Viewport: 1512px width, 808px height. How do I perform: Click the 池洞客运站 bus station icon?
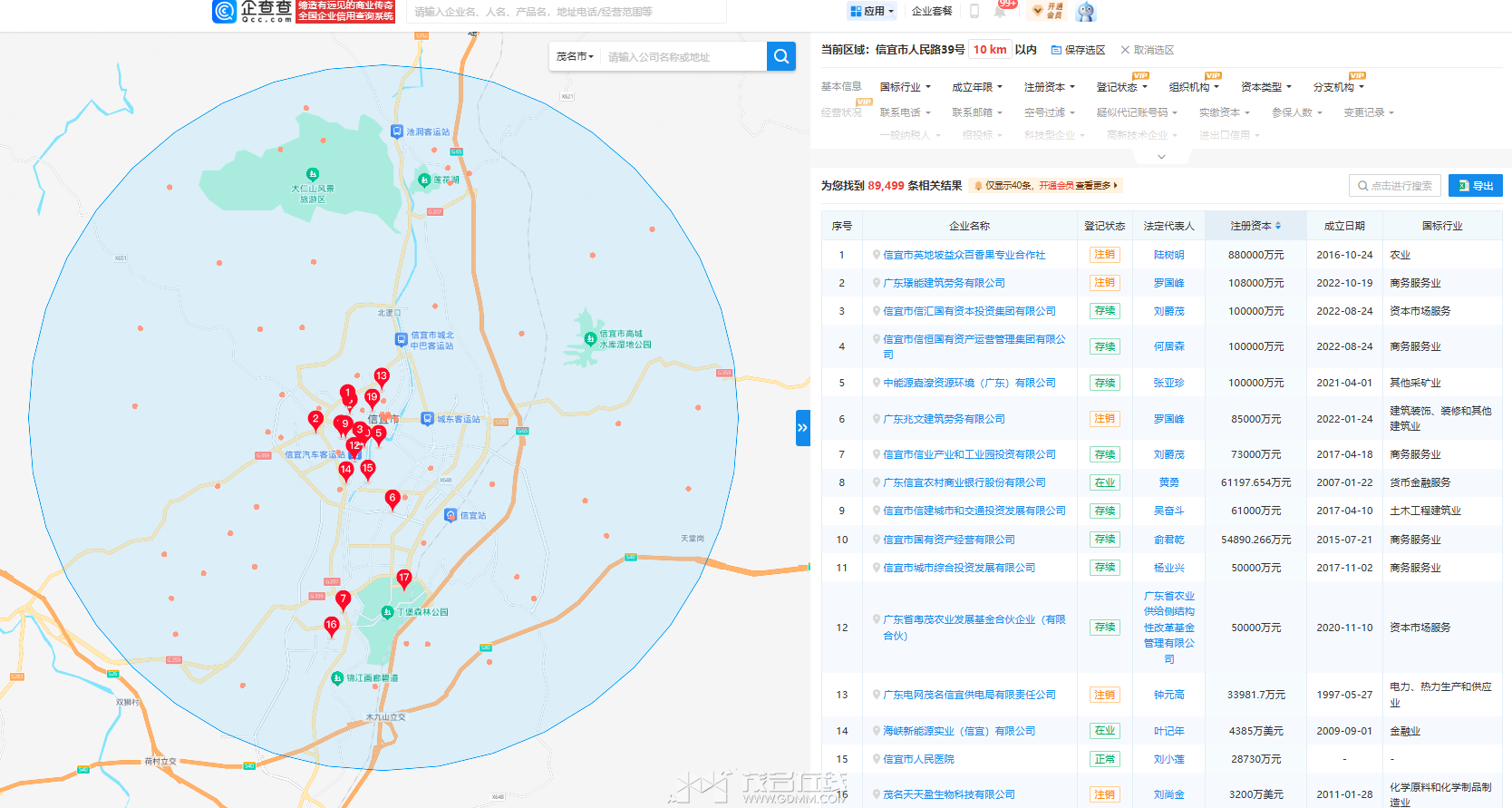[x=396, y=131]
